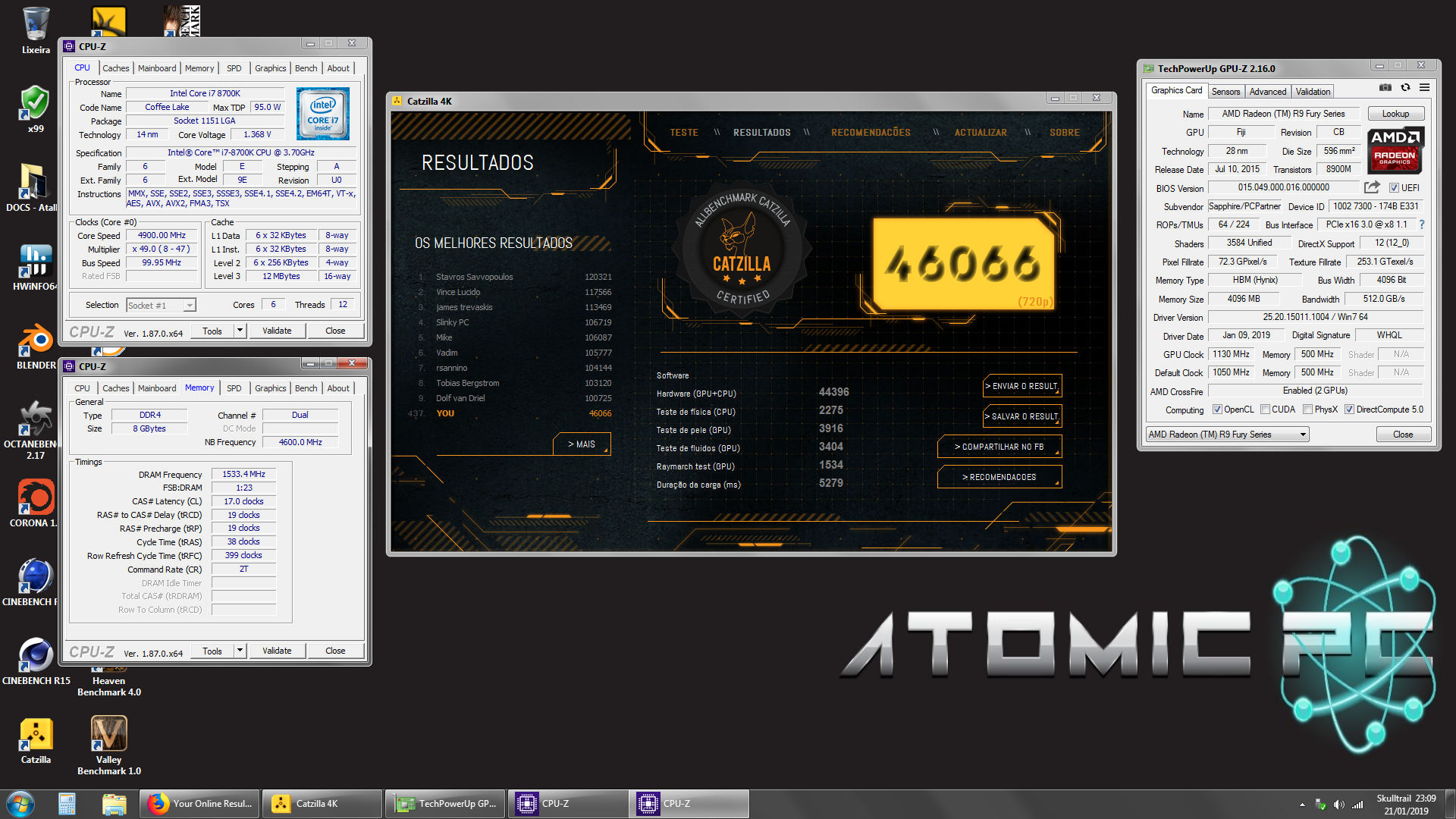Open Mainboard tab in upper CPU-Z window

[157, 68]
